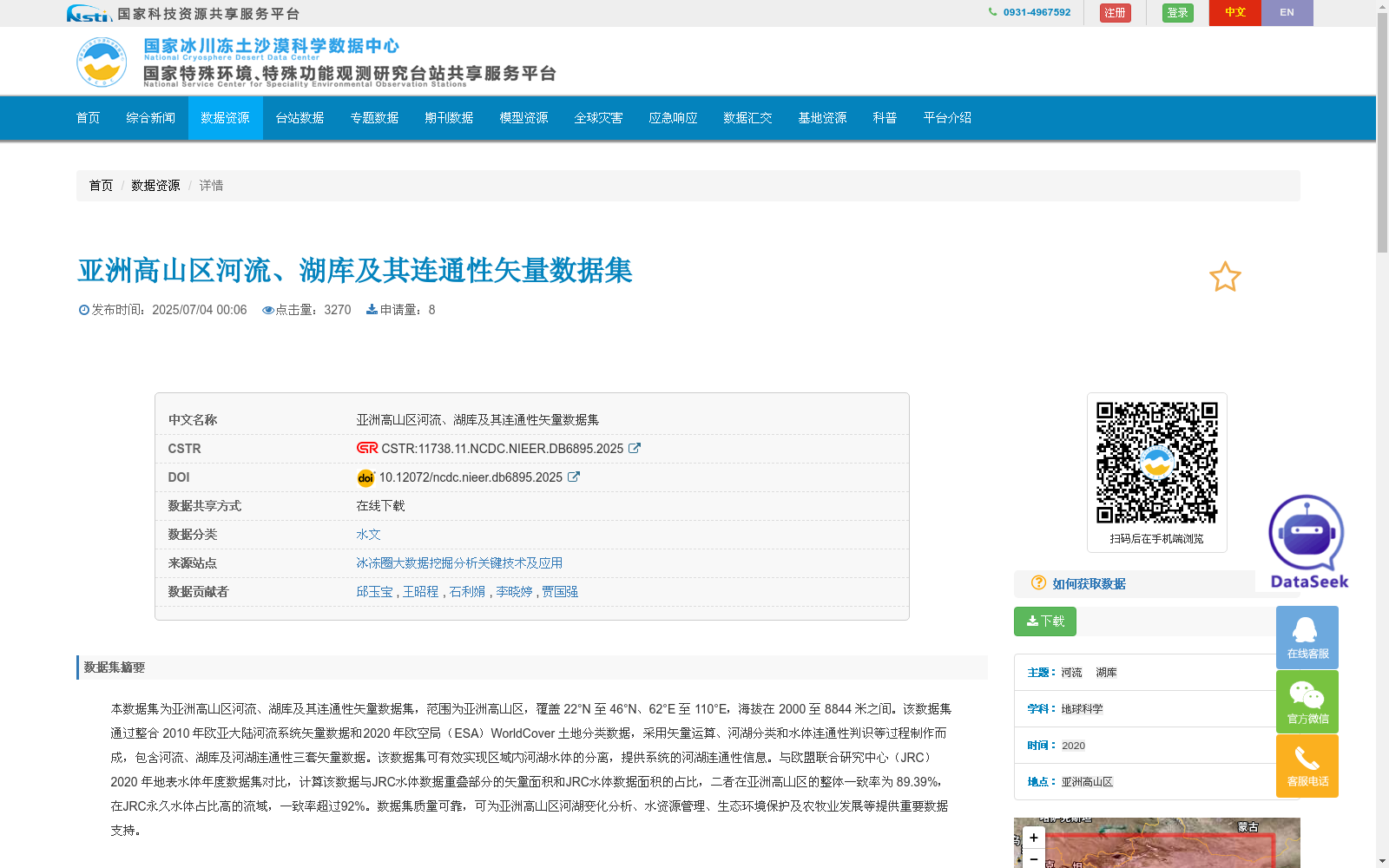1389x868 pixels.
Task: Click 数据资源 in the breadcrumb
Action: click(155, 186)
